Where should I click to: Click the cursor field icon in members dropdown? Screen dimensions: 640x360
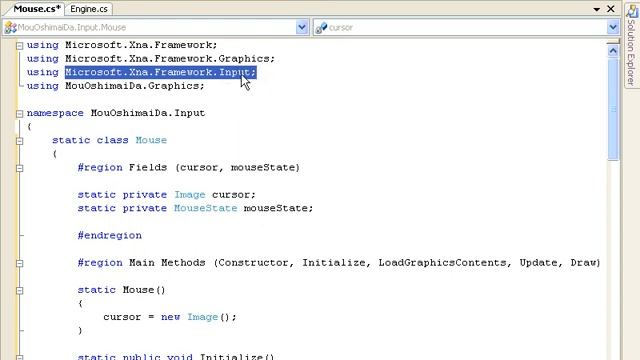coord(321,27)
